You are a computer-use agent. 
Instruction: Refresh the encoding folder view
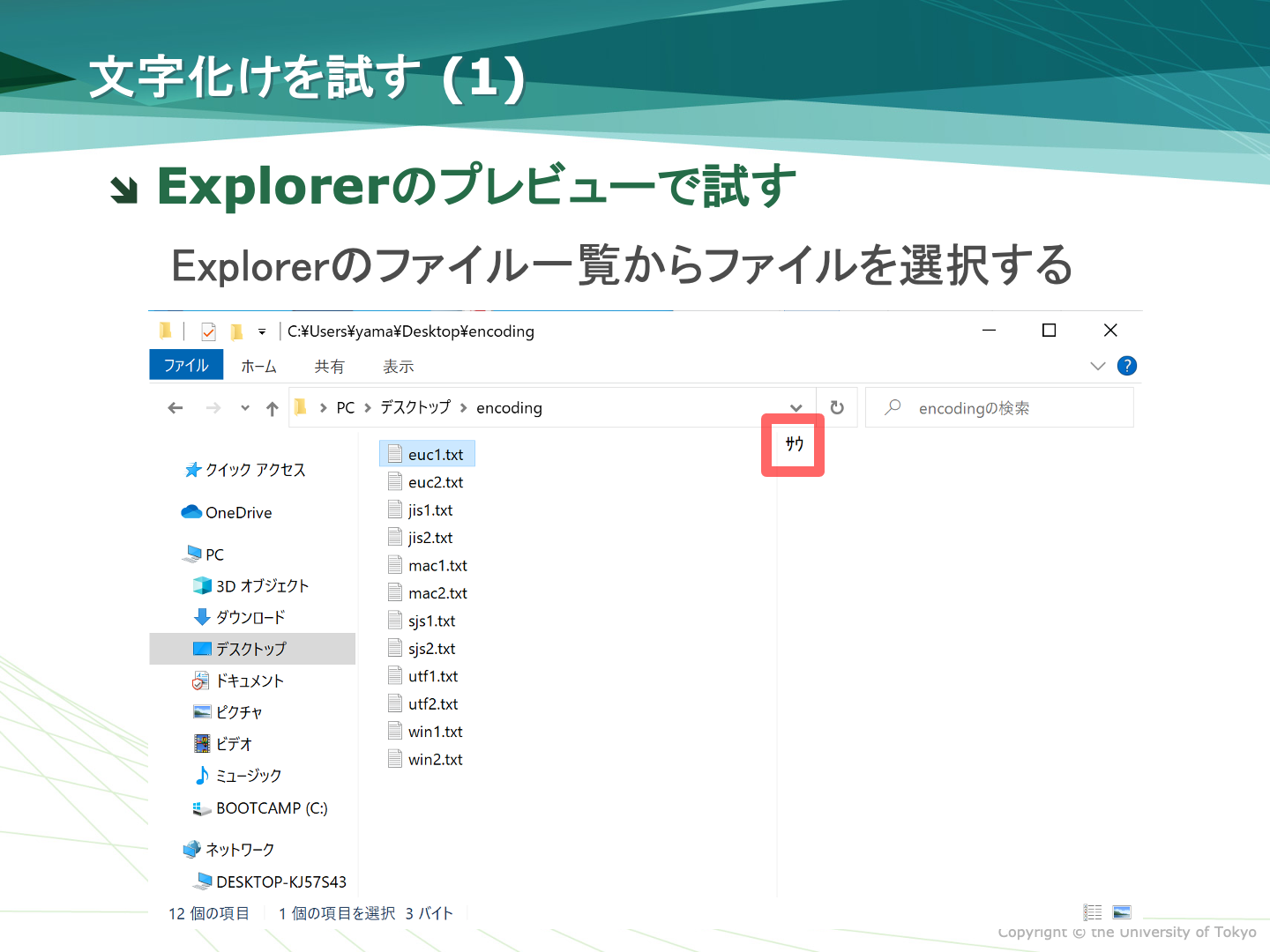(837, 407)
